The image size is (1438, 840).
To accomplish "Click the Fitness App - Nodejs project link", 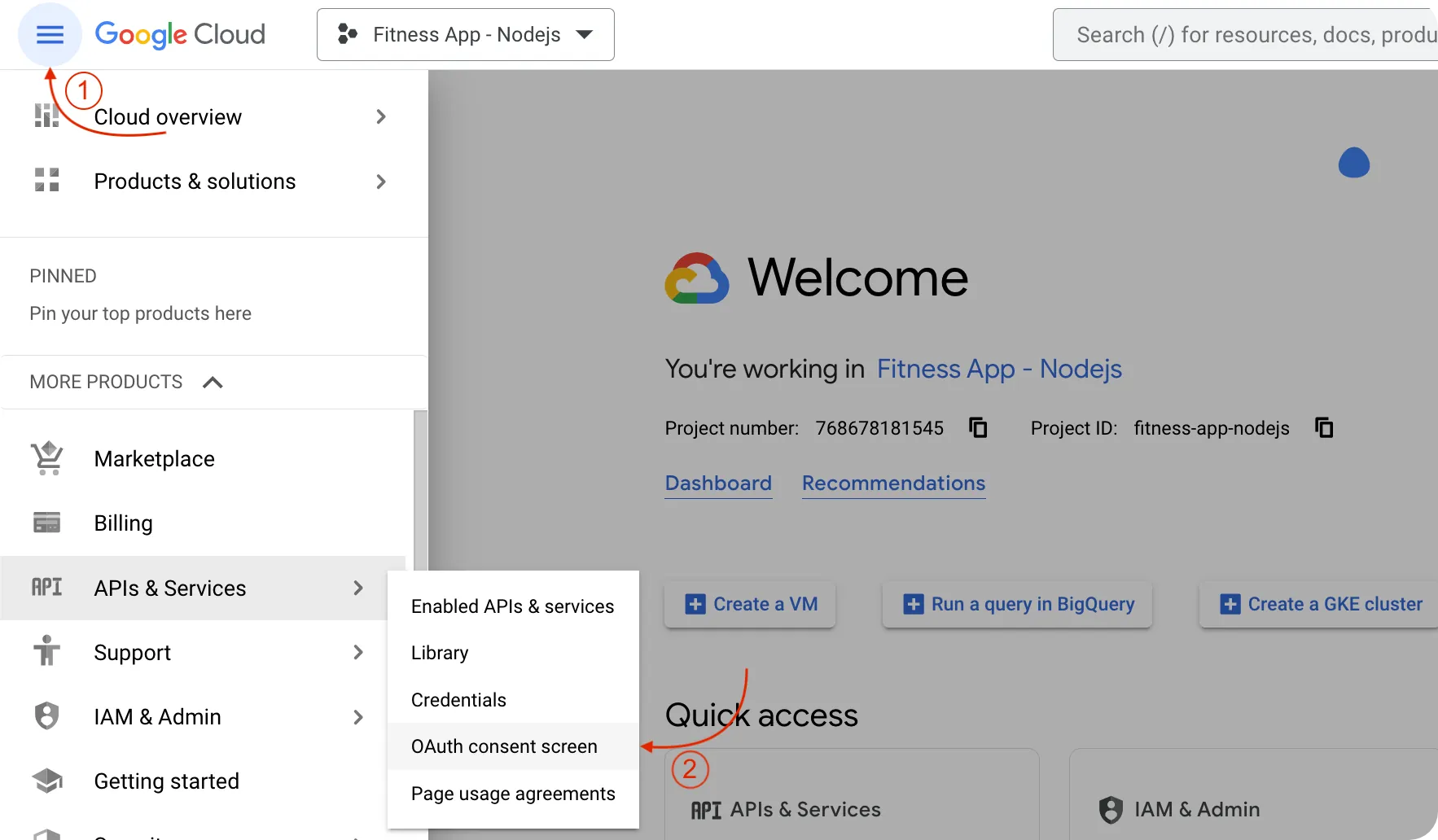I will (x=999, y=369).
